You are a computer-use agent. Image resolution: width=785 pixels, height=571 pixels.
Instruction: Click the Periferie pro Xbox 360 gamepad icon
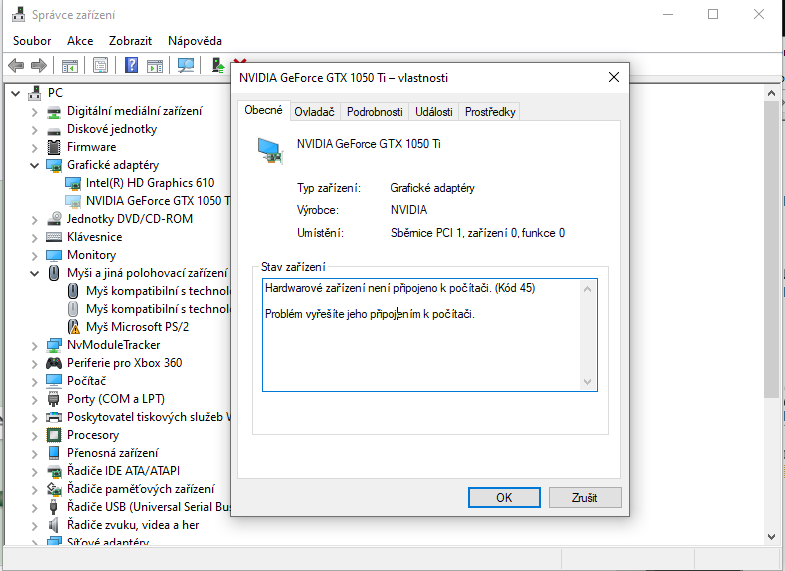click(x=54, y=363)
